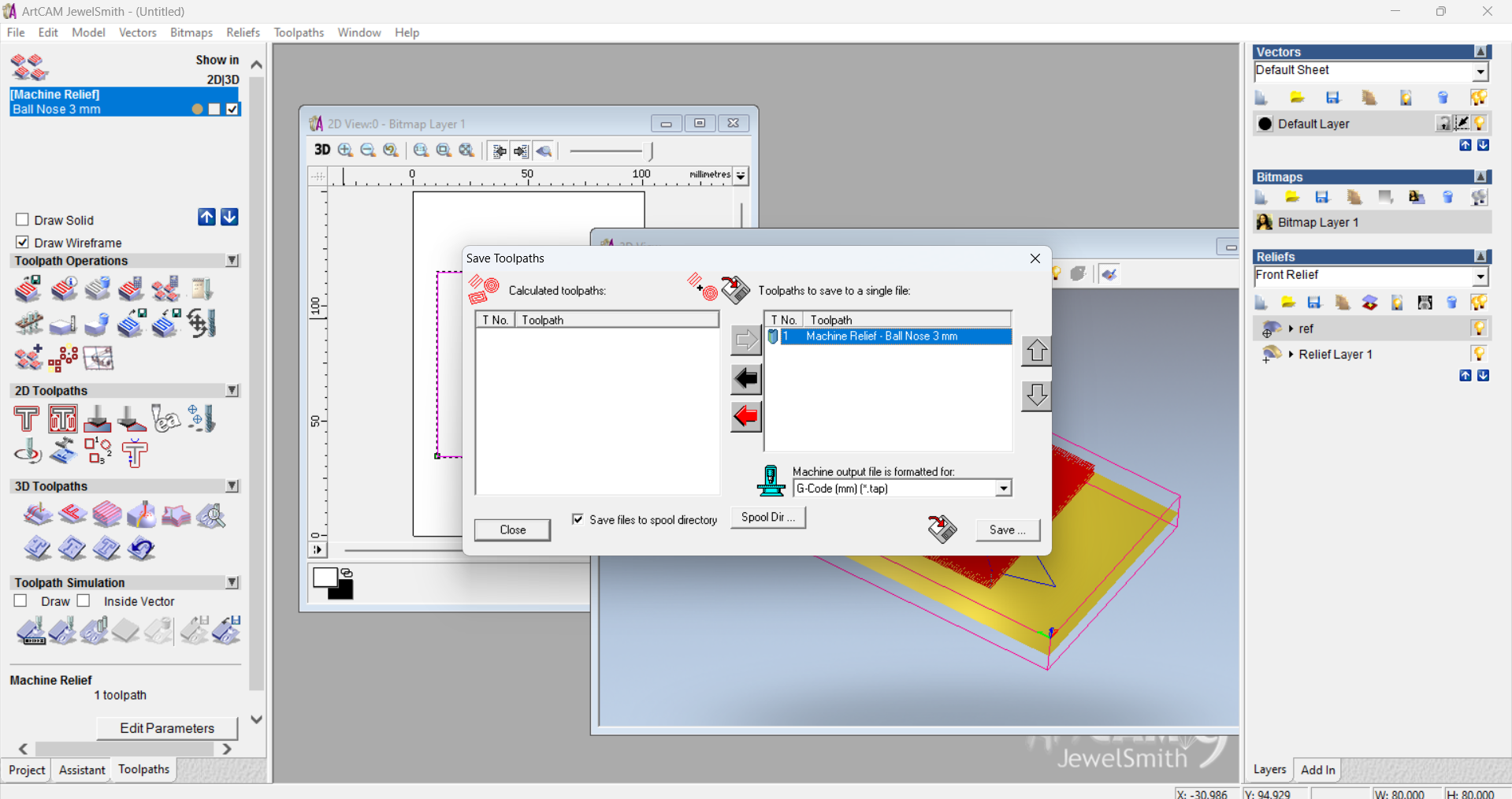Screen dimensions: 1512x799
Task: Click the open folder icon in Bitmaps panel
Action: coord(1292,197)
